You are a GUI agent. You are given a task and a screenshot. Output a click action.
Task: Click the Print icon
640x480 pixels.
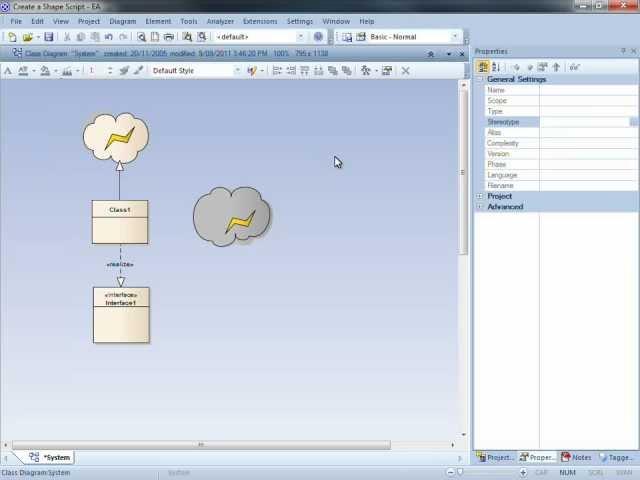point(169,37)
